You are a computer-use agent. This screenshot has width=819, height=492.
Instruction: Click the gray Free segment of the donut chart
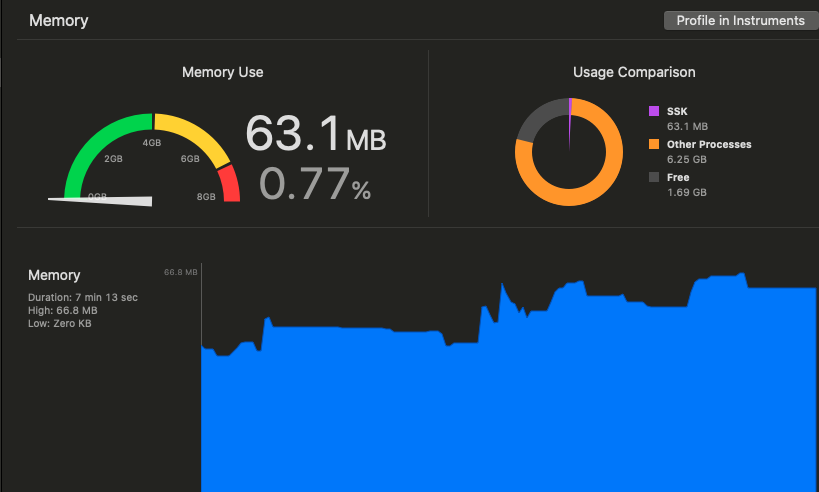click(538, 116)
